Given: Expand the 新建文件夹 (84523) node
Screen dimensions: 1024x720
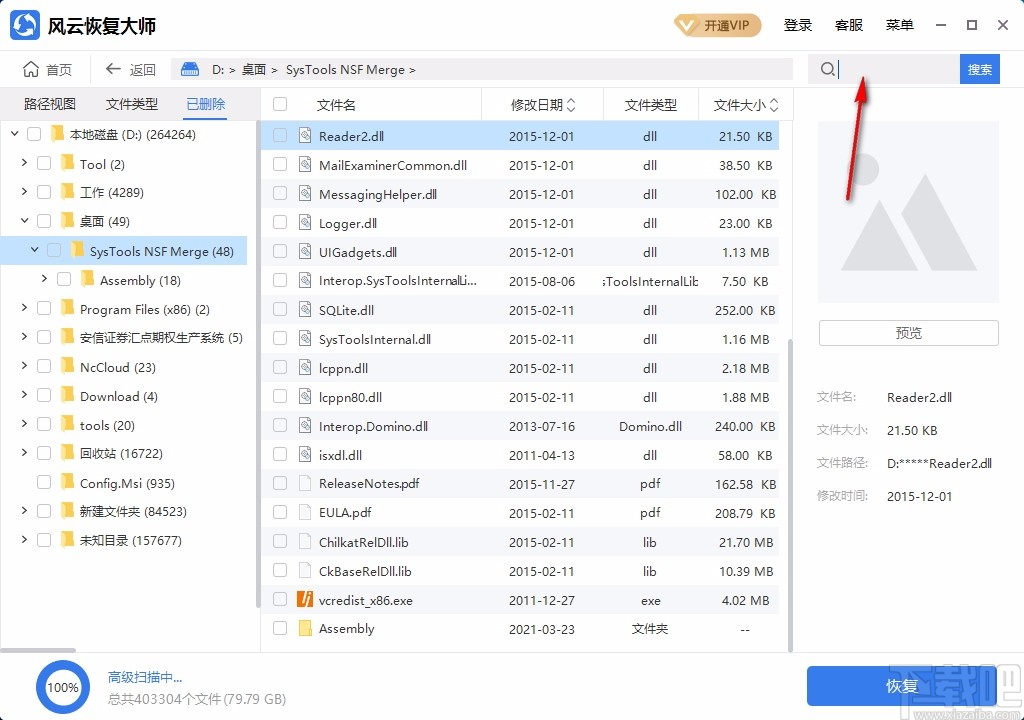Looking at the screenshot, I should [x=24, y=510].
